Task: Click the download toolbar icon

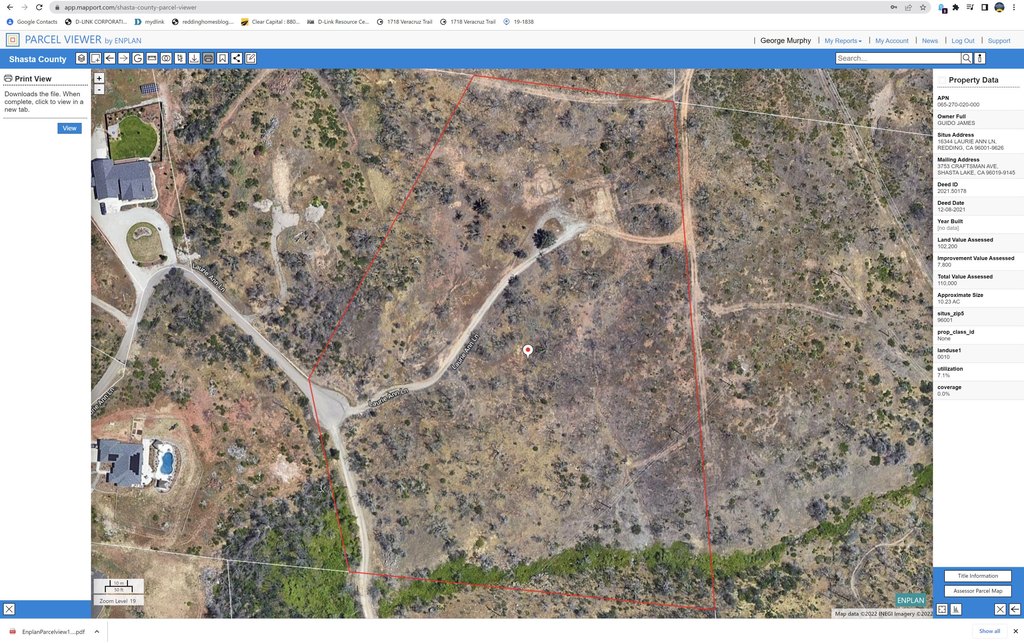Action: click(194, 59)
